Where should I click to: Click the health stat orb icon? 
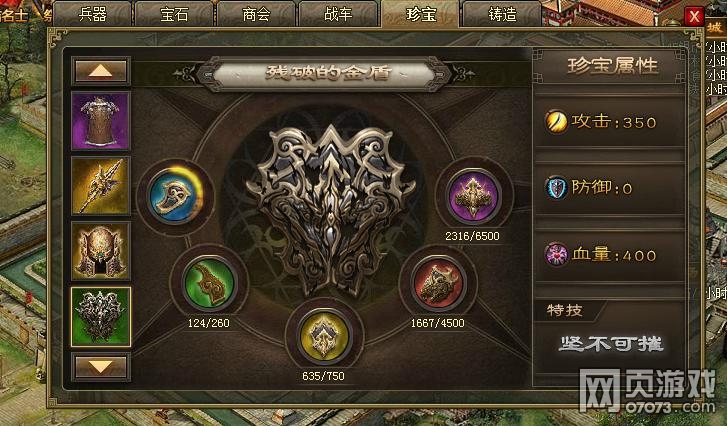point(556,254)
